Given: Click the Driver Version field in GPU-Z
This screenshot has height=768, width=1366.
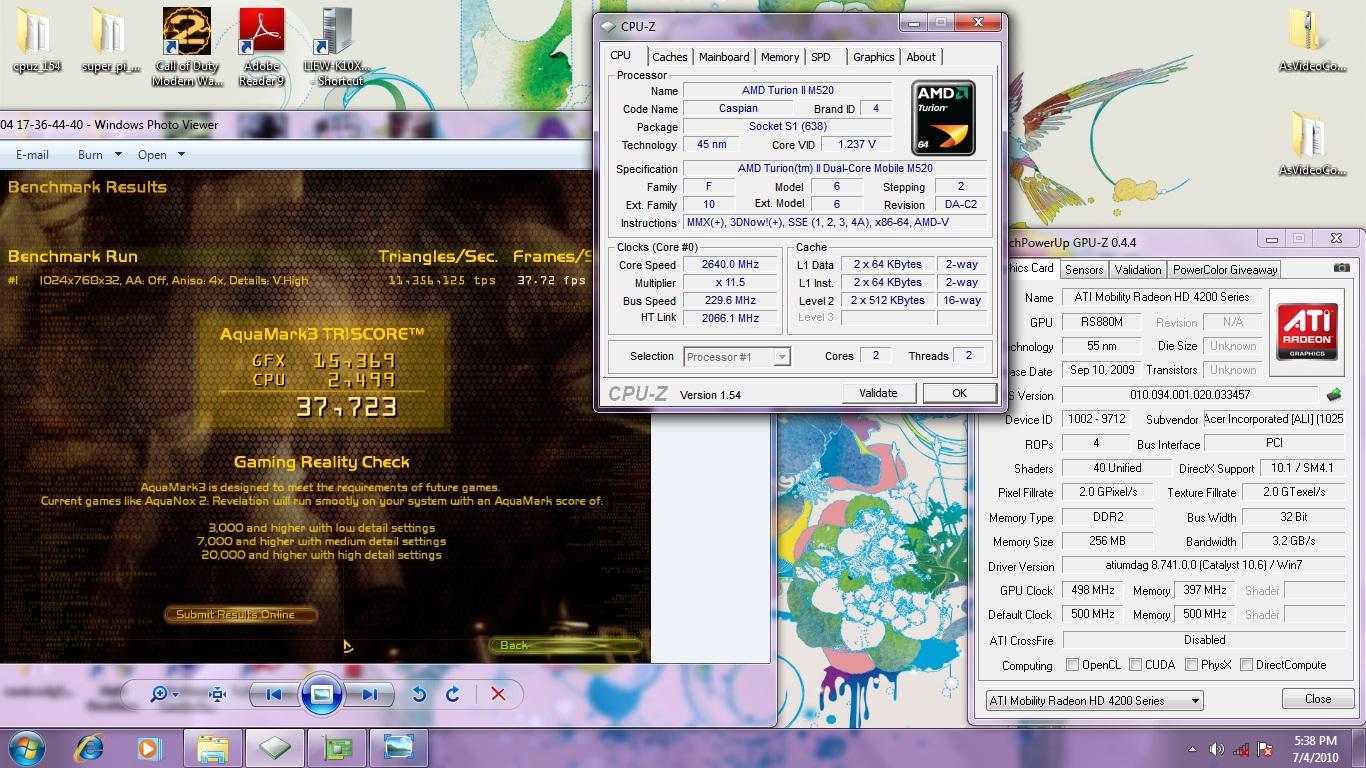Looking at the screenshot, I should coord(1203,565).
